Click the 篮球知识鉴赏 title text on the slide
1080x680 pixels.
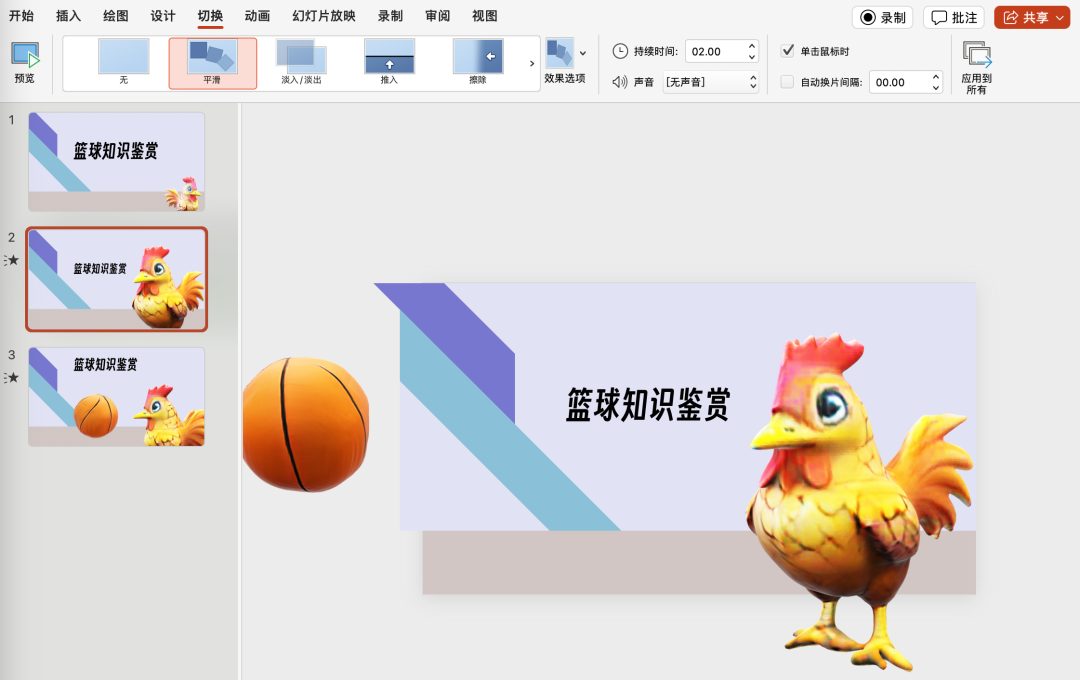[x=647, y=404]
